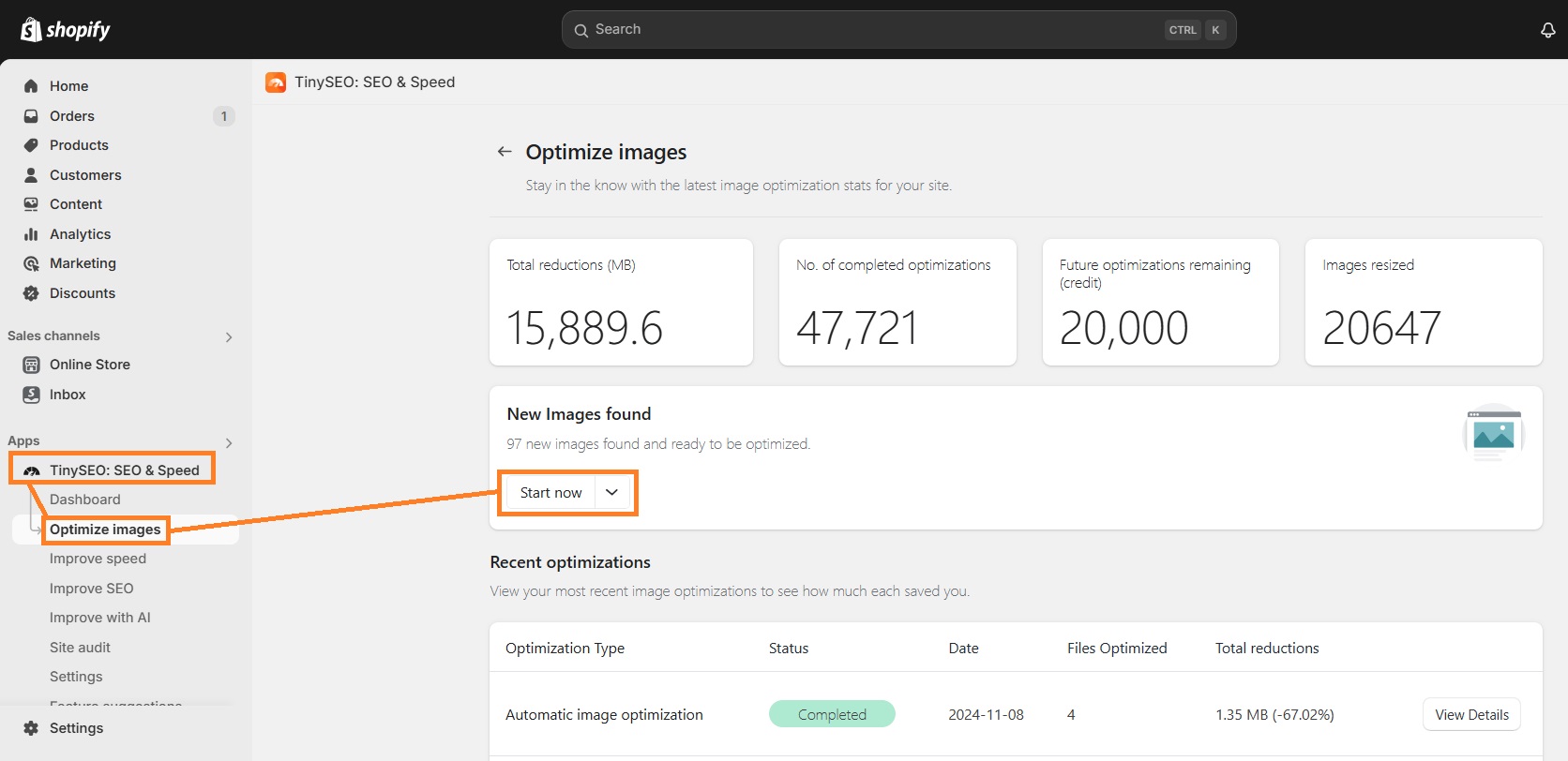Click the Content icon in sidebar

tap(31, 204)
